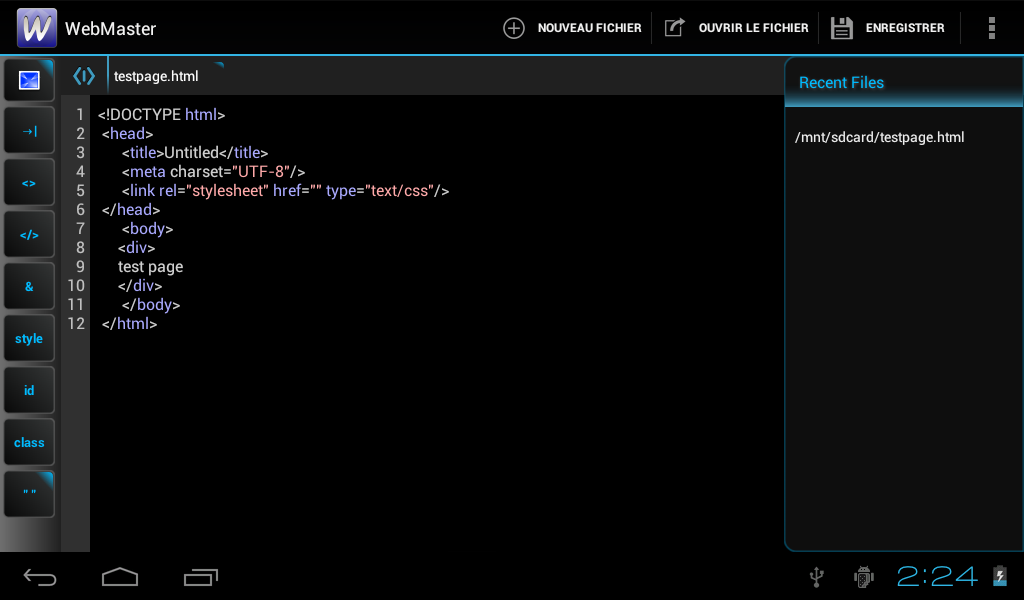Choose Ouvrir le fichier to open a file
This screenshot has height=600, width=1024.
point(737,28)
